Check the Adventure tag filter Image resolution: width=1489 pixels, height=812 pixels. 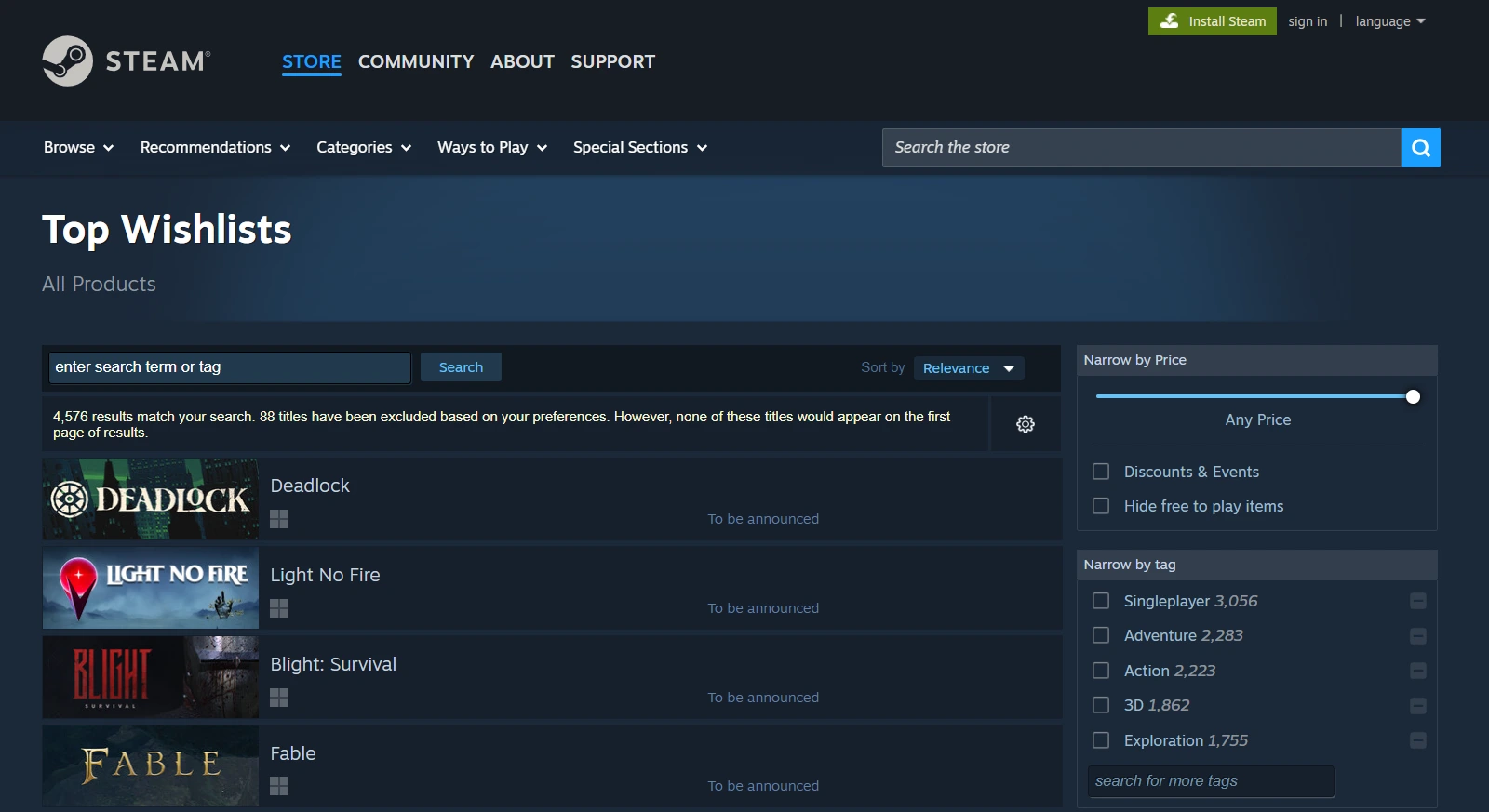pyautogui.click(x=1101, y=635)
